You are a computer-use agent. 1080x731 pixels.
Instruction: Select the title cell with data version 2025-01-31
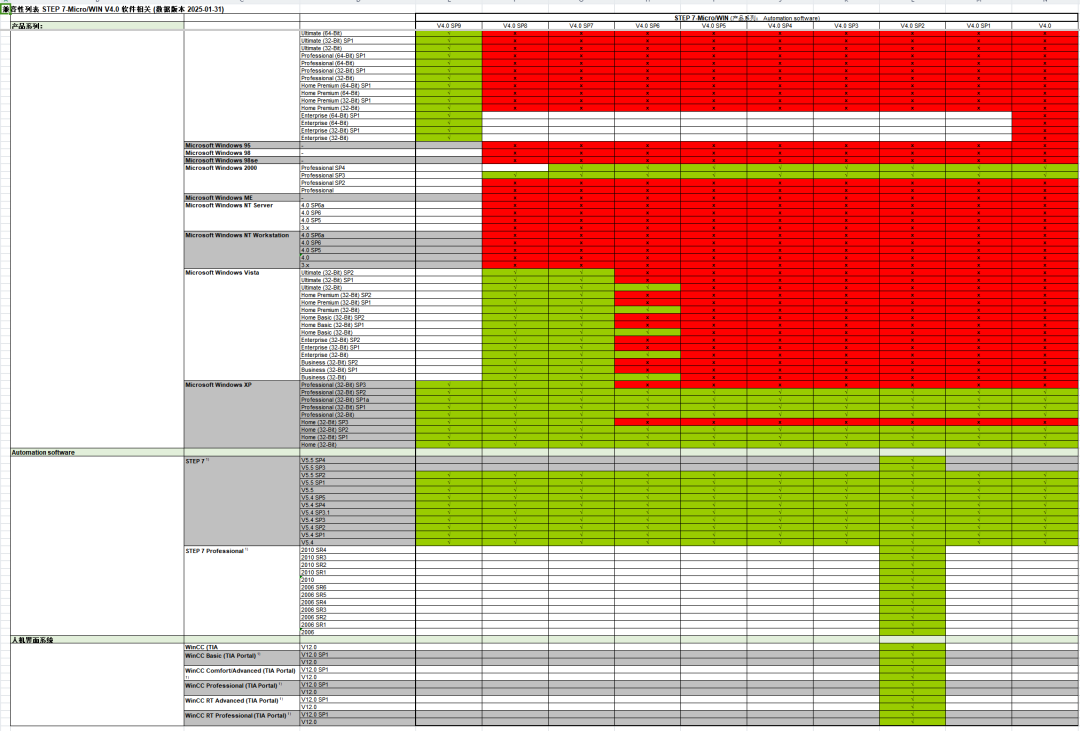(x=114, y=10)
